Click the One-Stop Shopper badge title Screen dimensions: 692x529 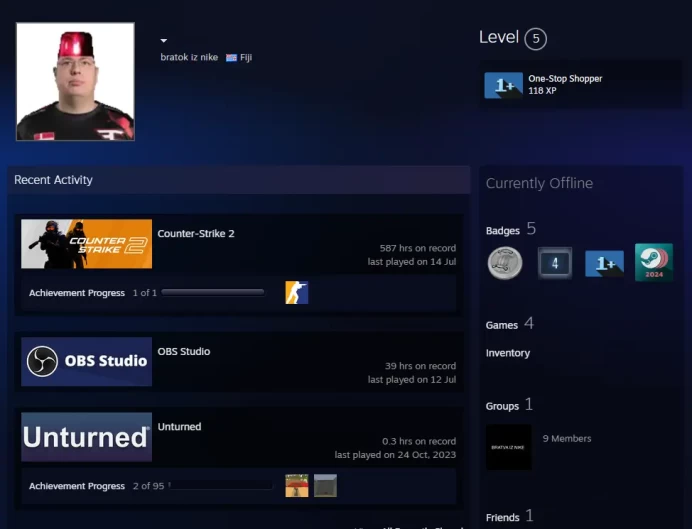point(565,79)
